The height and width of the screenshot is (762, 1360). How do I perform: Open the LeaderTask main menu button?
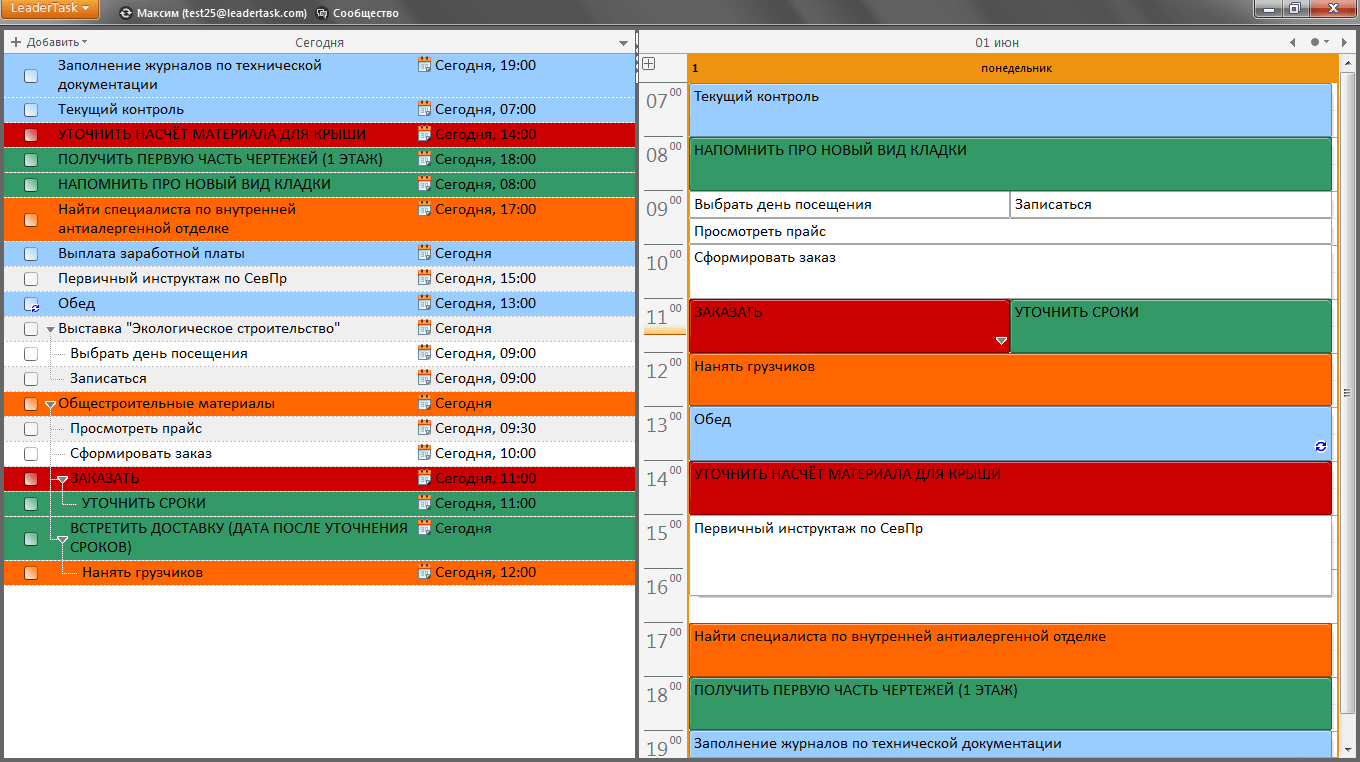[x=50, y=9]
